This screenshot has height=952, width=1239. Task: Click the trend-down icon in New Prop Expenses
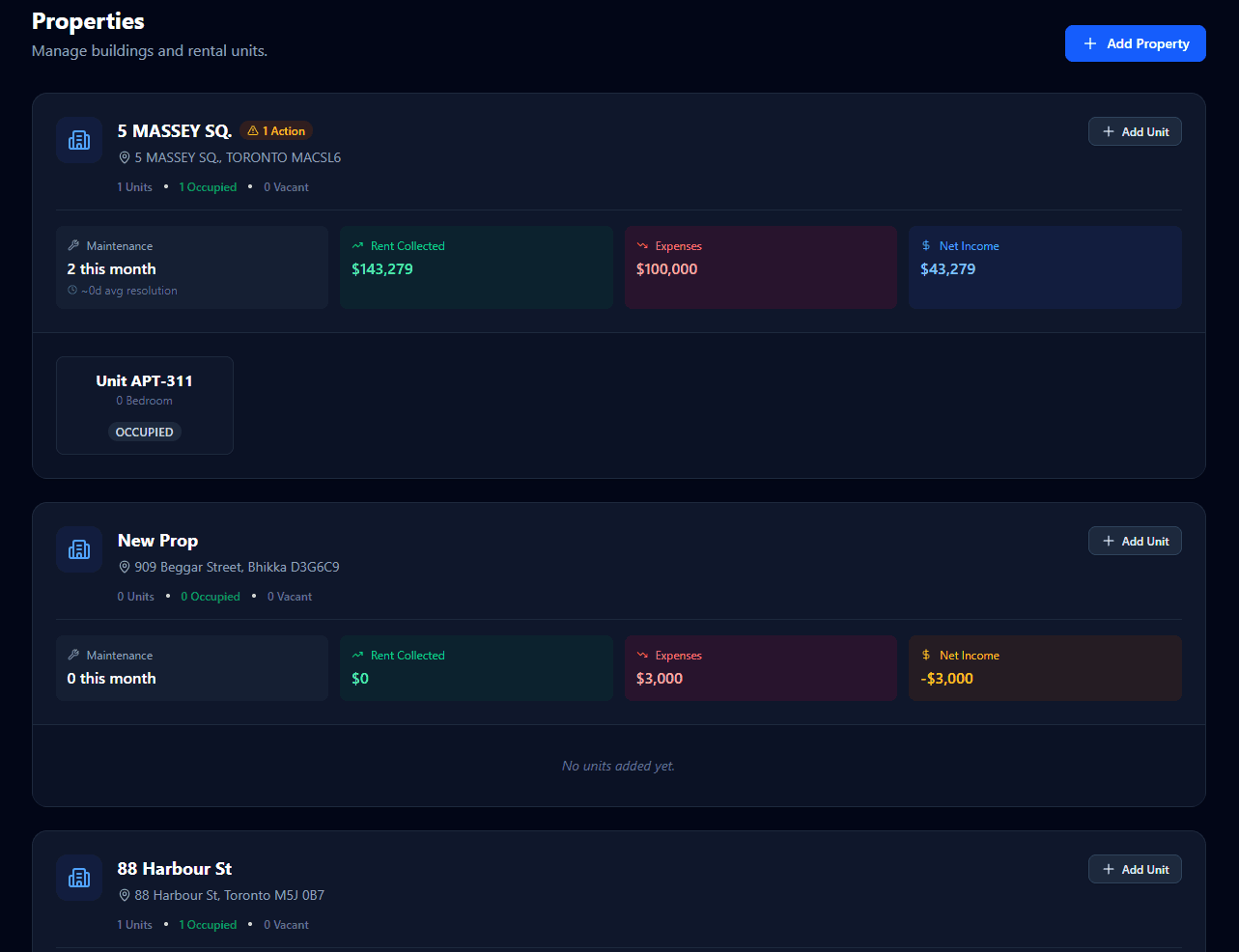tap(642, 656)
